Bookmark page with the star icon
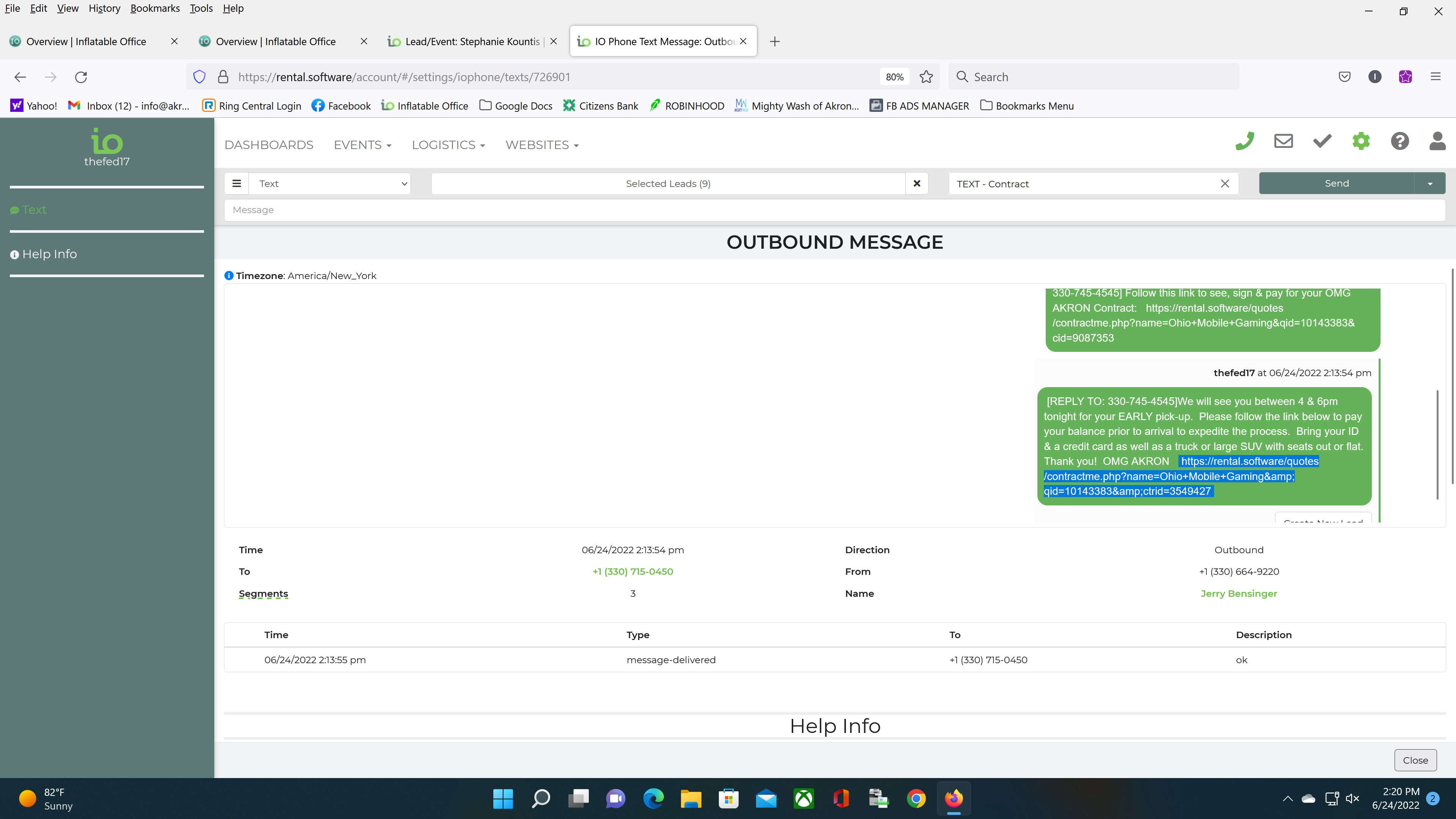Image resolution: width=1456 pixels, height=819 pixels. 926,77
